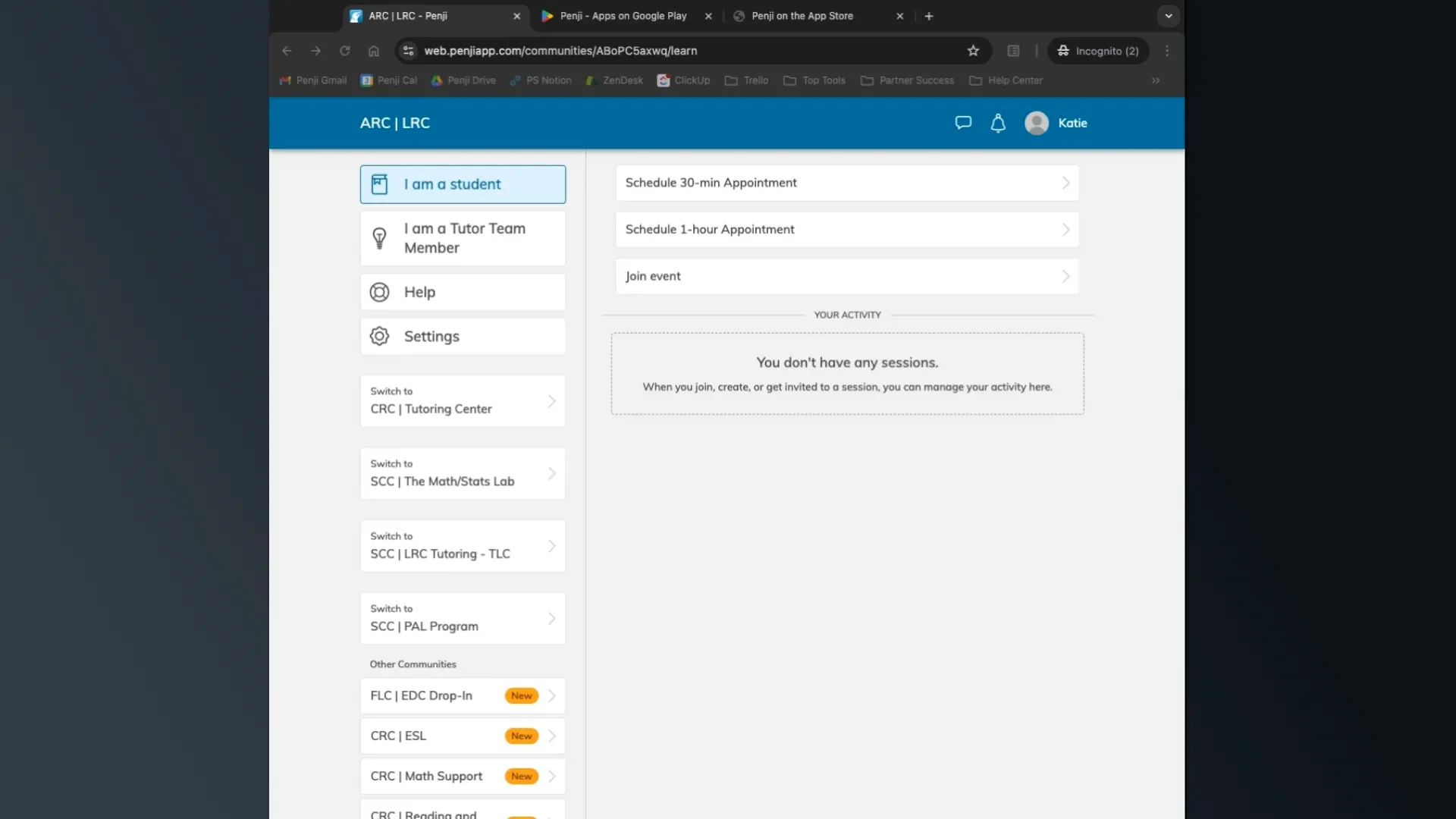
Task: Expand hidden bookmarks with double chevron
Action: (1156, 80)
